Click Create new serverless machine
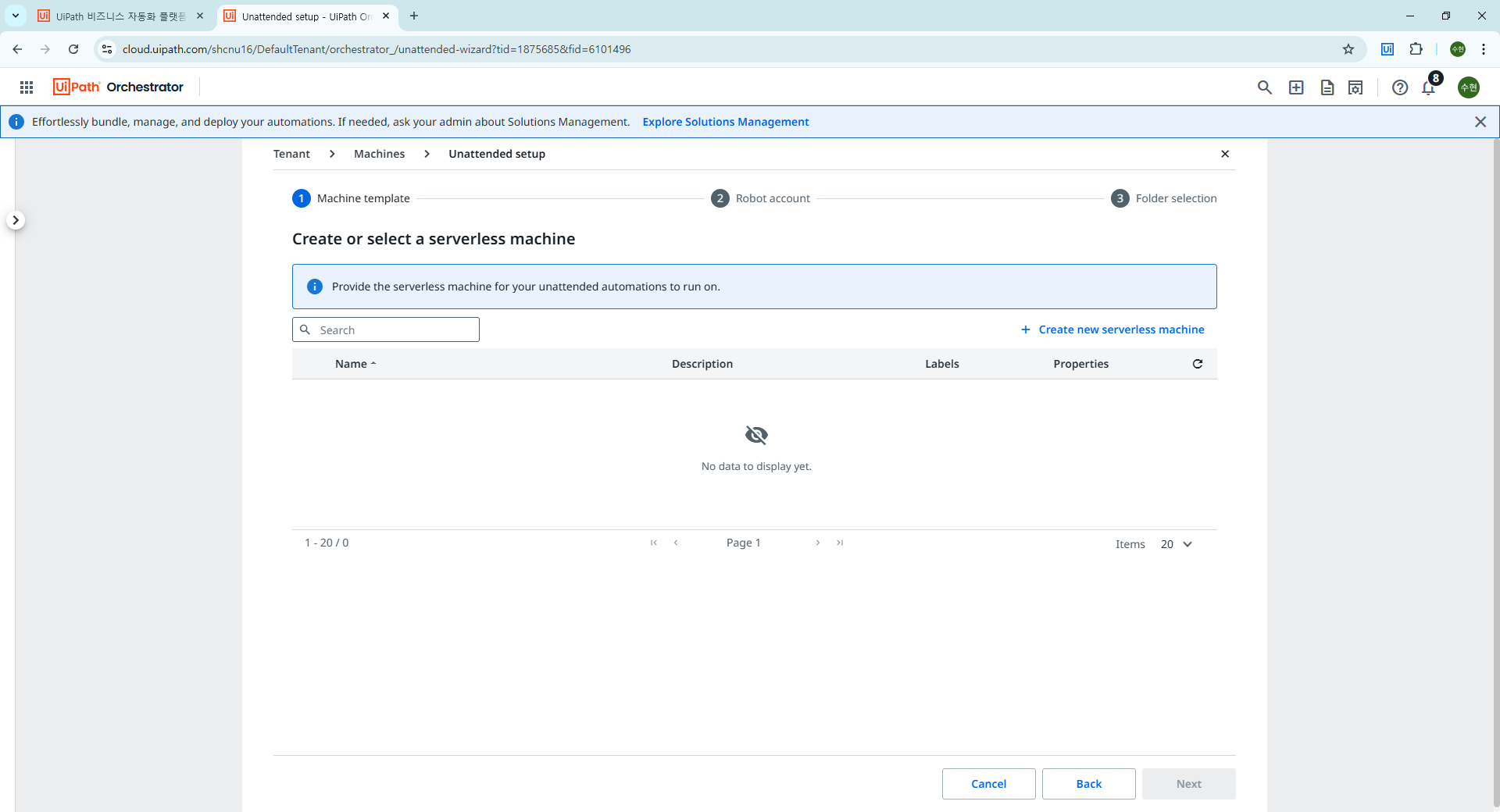Image resolution: width=1500 pixels, height=812 pixels. [x=1112, y=329]
